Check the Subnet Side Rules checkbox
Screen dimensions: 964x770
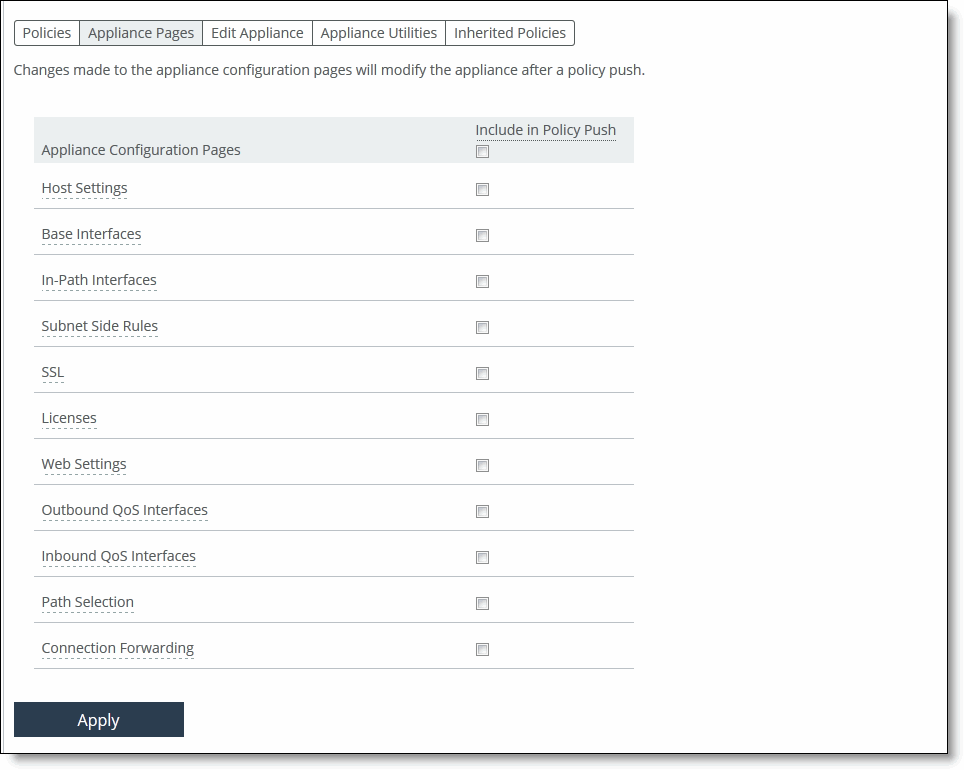[x=482, y=327]
